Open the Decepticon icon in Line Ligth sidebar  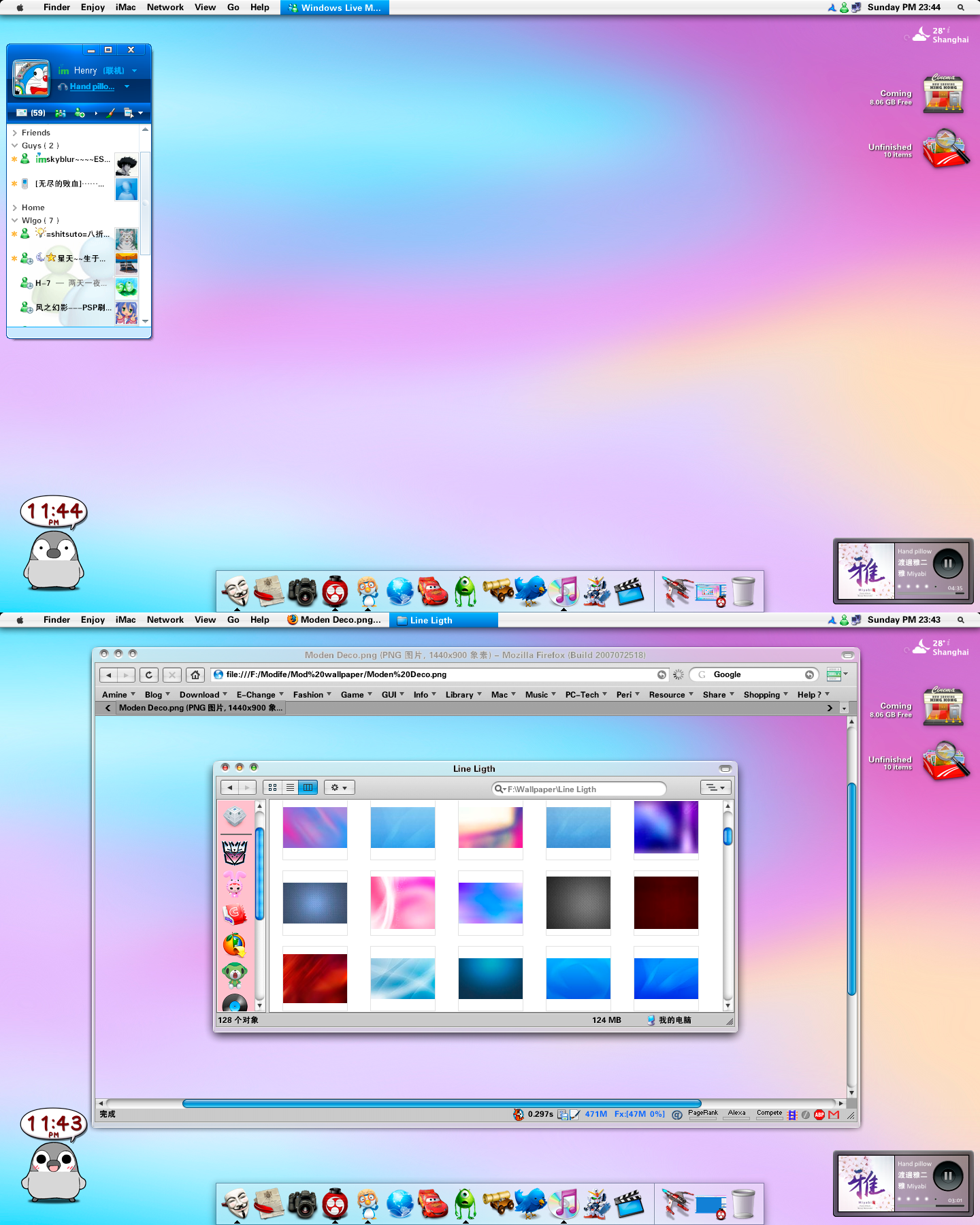pyautogui.click(x=235, y=851)
